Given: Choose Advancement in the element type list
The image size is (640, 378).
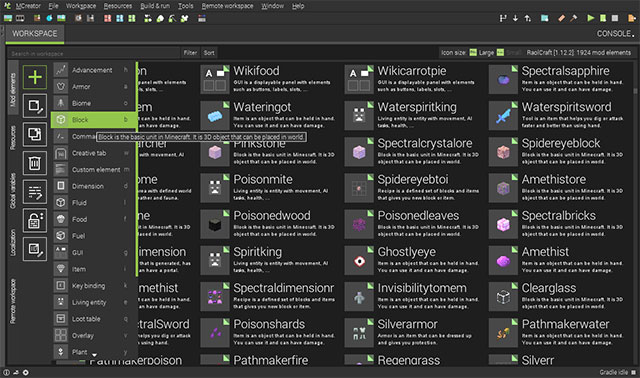Looking at the screenshot, I should point(93,70).
